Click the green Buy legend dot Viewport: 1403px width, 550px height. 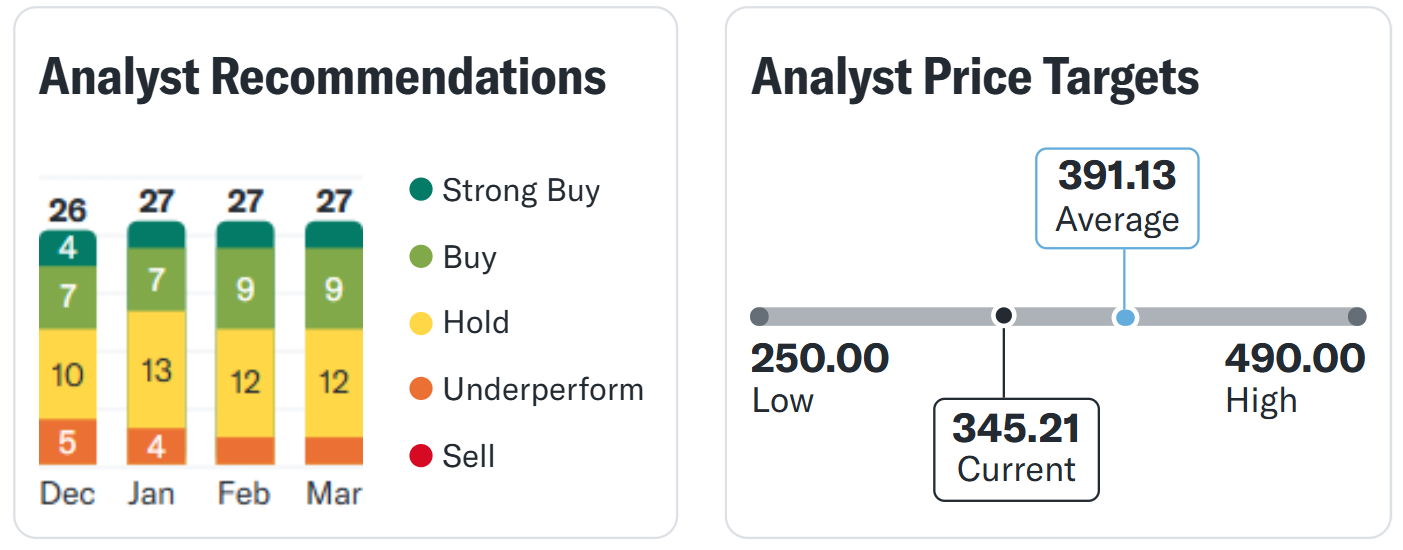pyautogui.click(x=421, y=257)
